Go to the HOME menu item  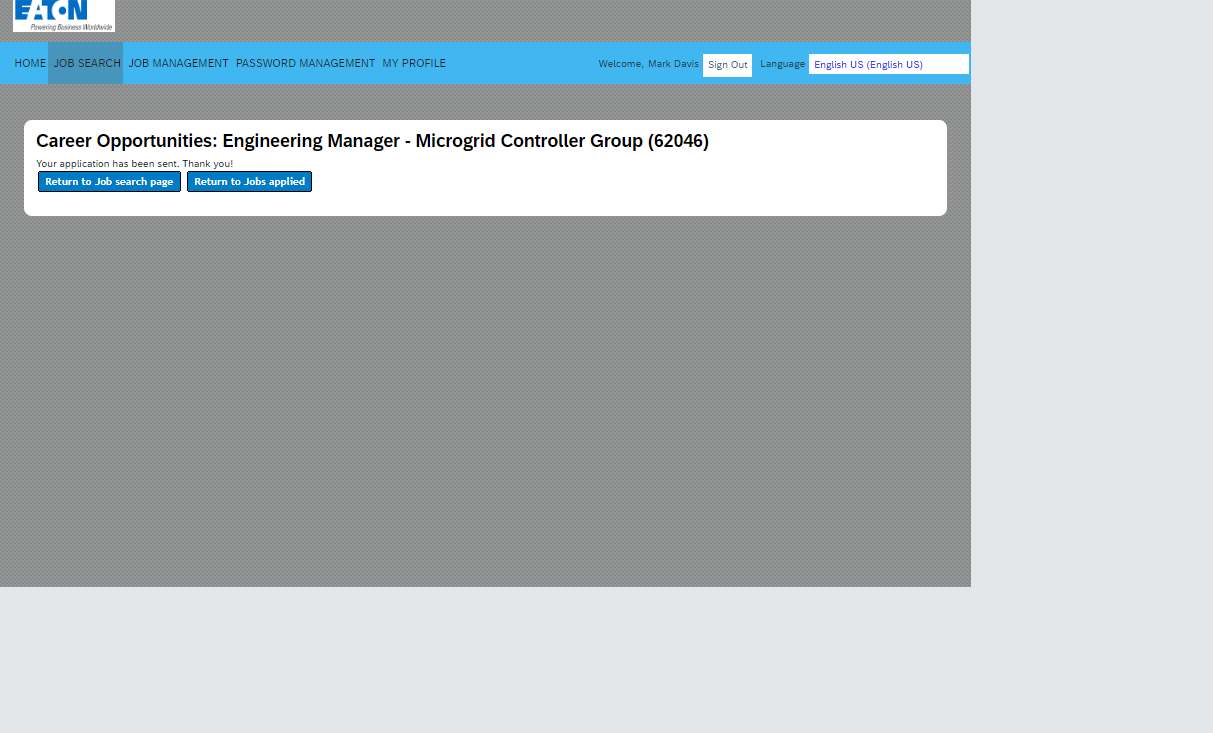[30, 64]
